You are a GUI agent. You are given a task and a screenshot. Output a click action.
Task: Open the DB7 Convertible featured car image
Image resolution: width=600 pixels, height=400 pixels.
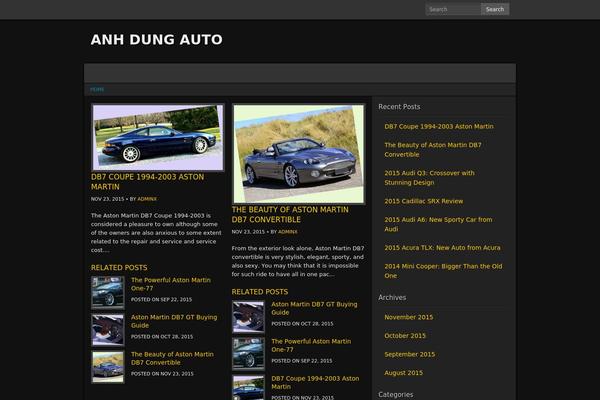[298, 154]
